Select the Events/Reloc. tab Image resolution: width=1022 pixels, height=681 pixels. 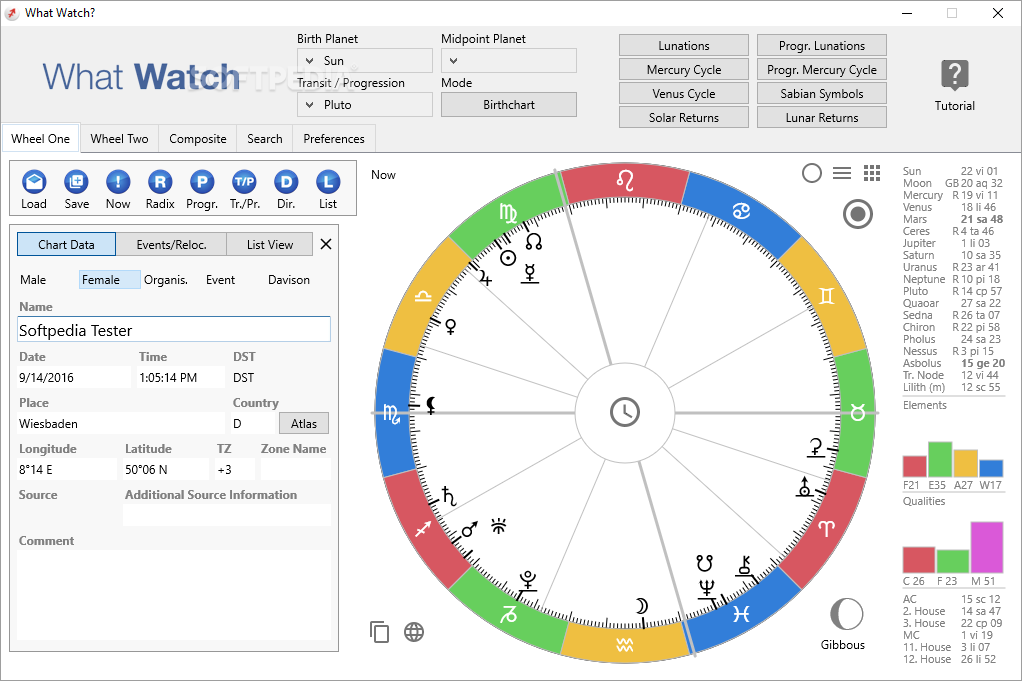171,244
